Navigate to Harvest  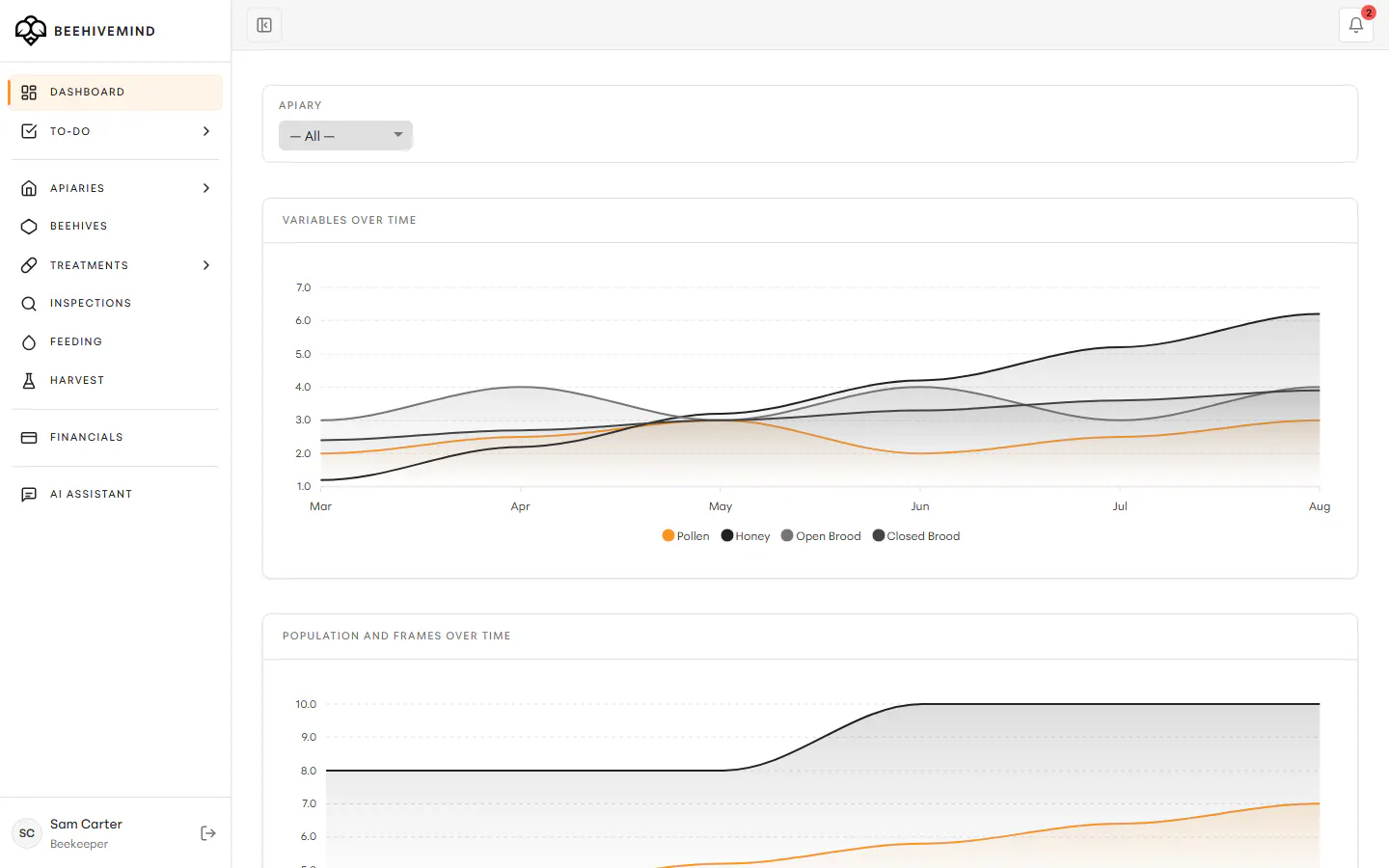116,381
